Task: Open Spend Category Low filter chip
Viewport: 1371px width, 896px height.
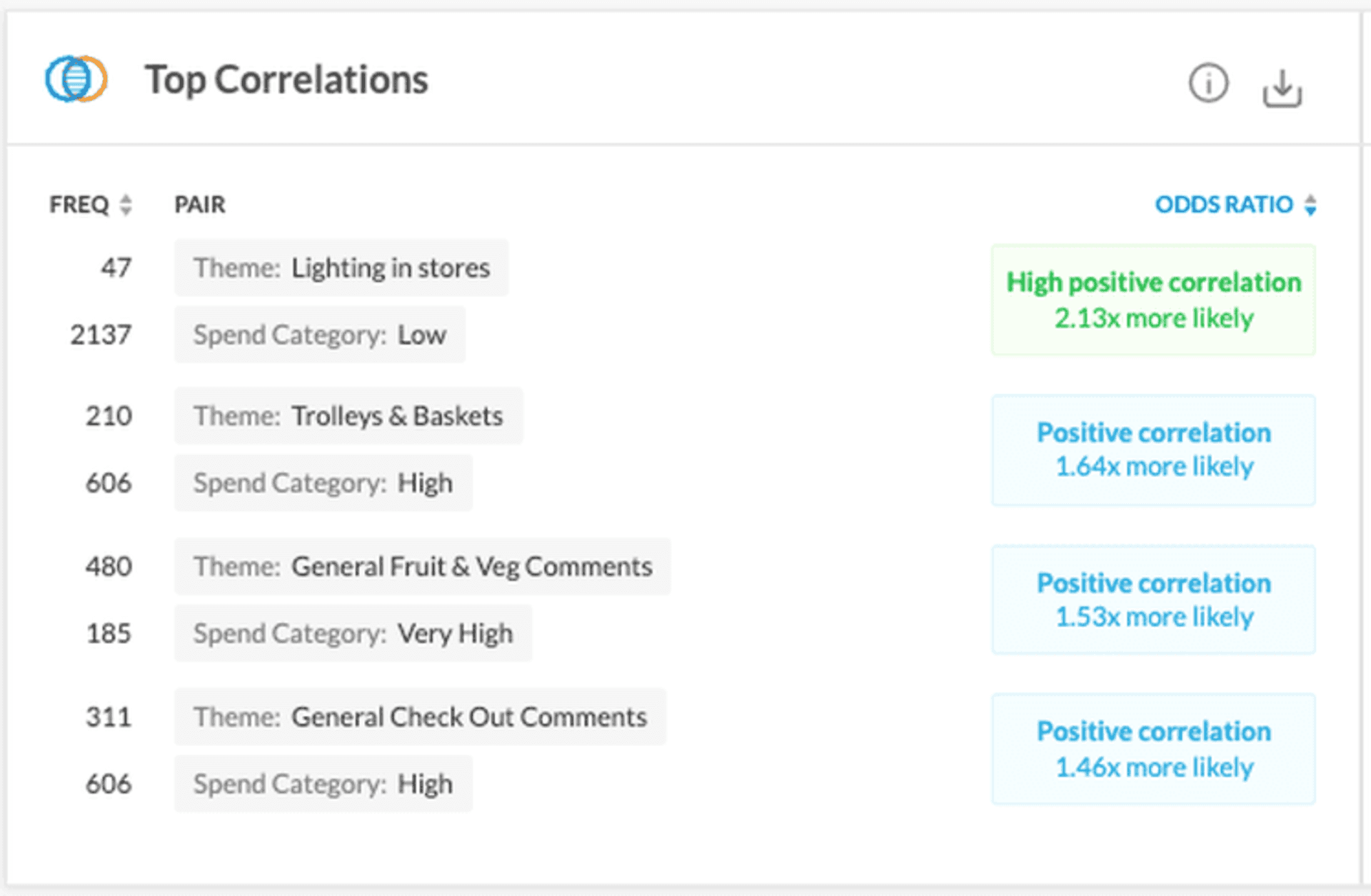Action: coord(319,334)
